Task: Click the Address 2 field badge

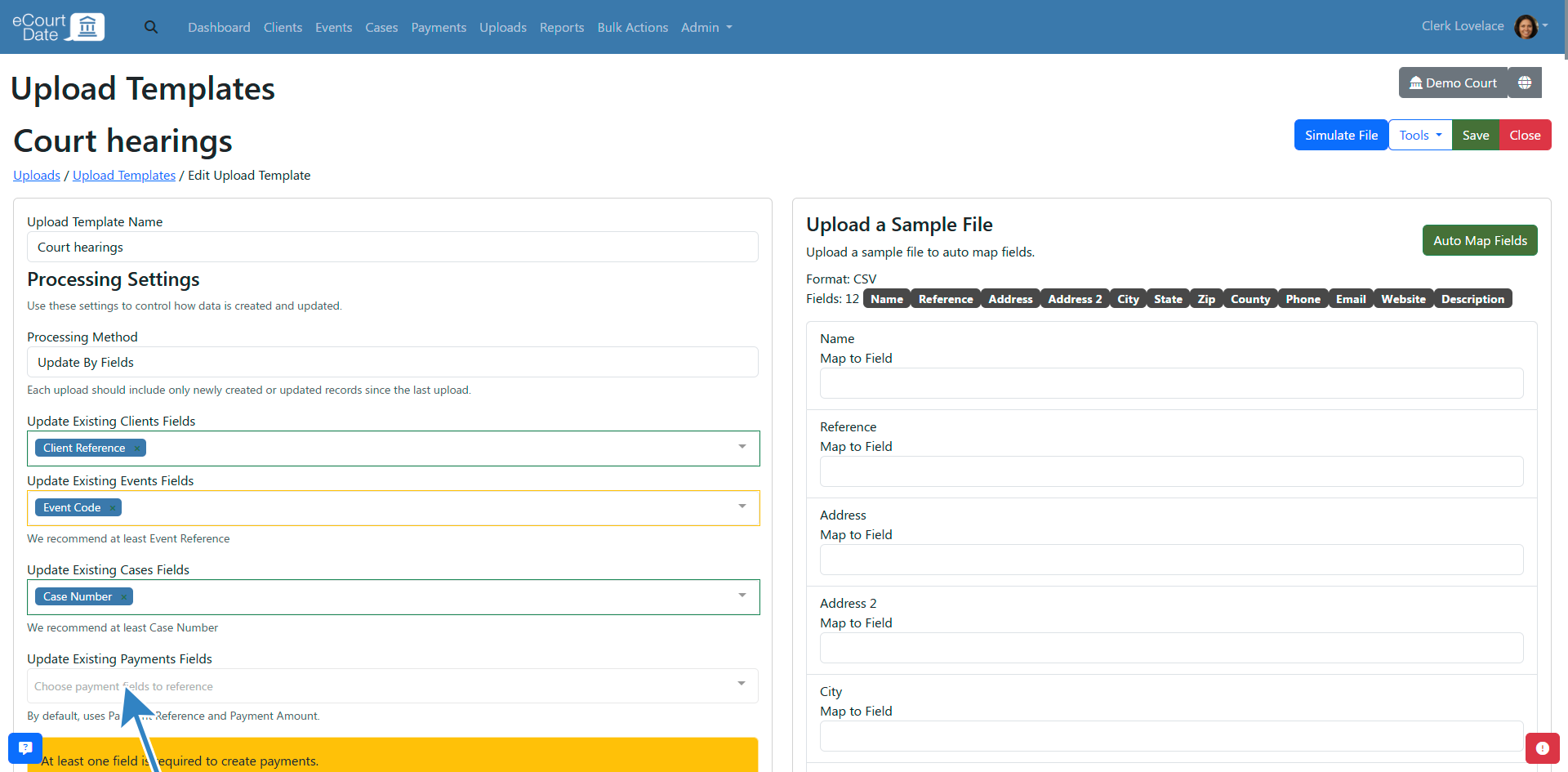Action: point(1075,299)
